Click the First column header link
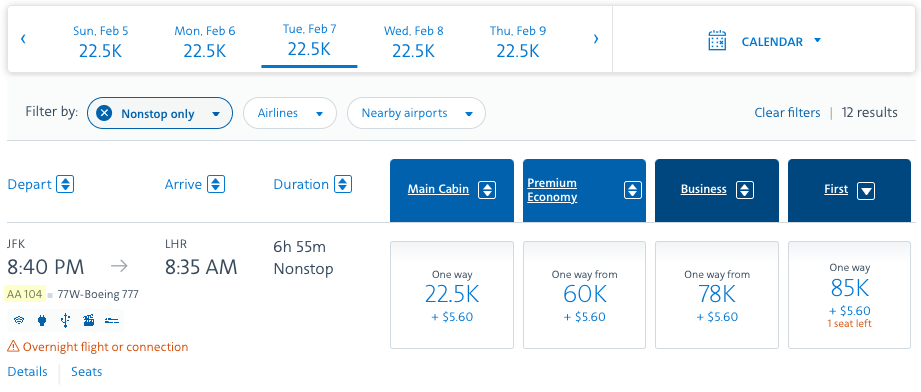Screen dimensions: 921x392 click(x=836, y=189)
